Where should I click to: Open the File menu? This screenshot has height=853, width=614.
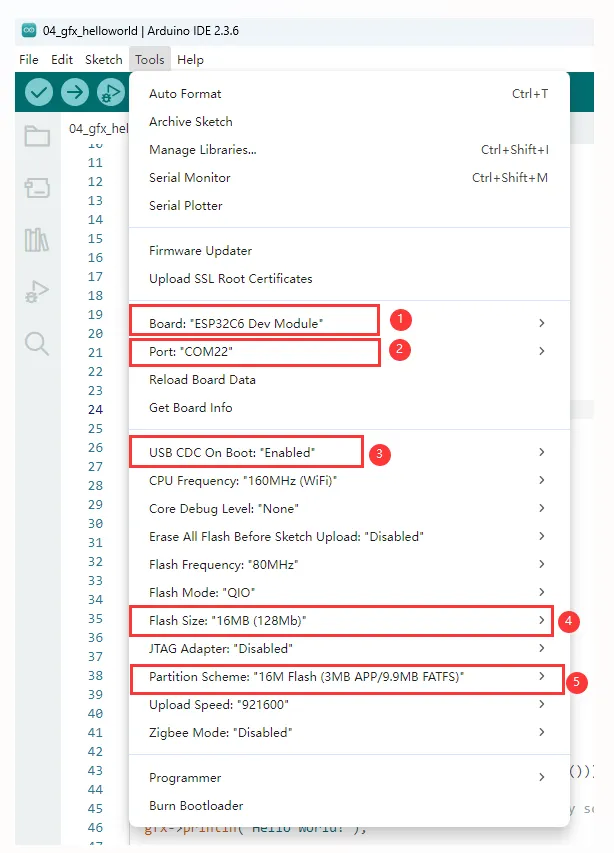point(29,60)
